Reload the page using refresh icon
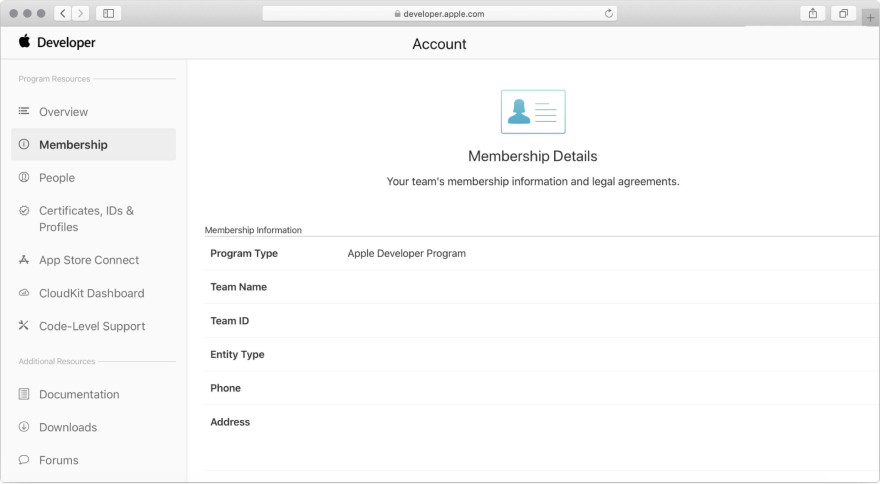 (608, 13)
